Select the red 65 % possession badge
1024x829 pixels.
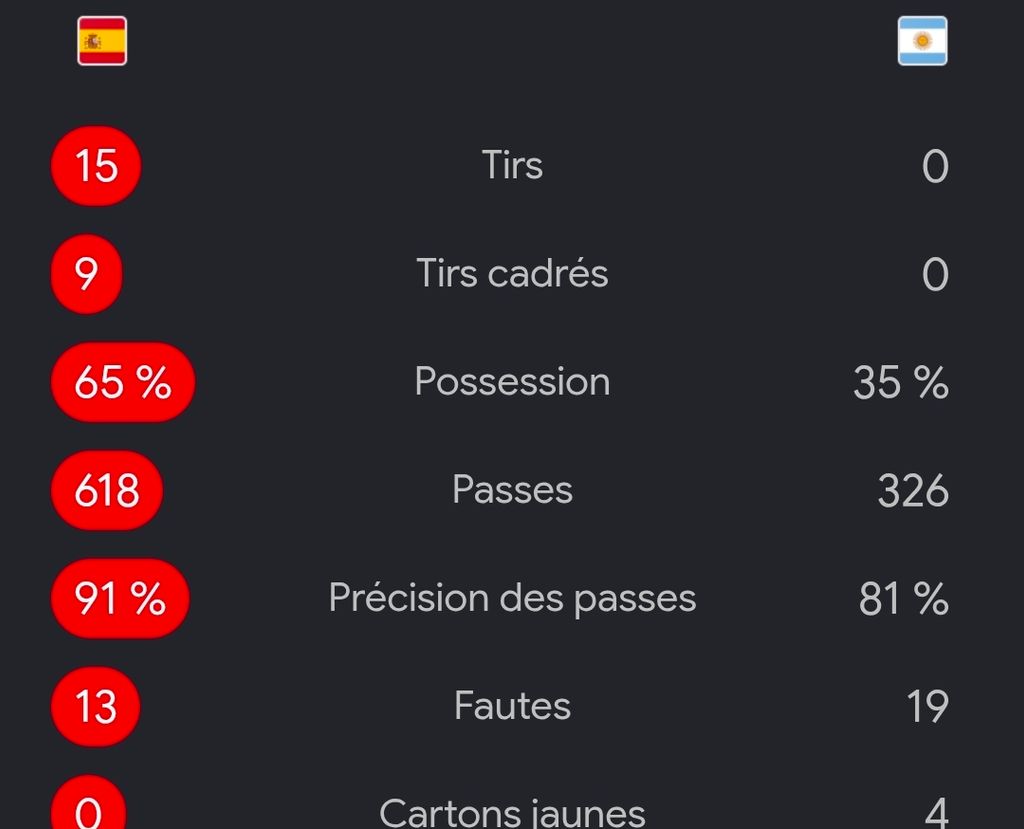[123, 382]
